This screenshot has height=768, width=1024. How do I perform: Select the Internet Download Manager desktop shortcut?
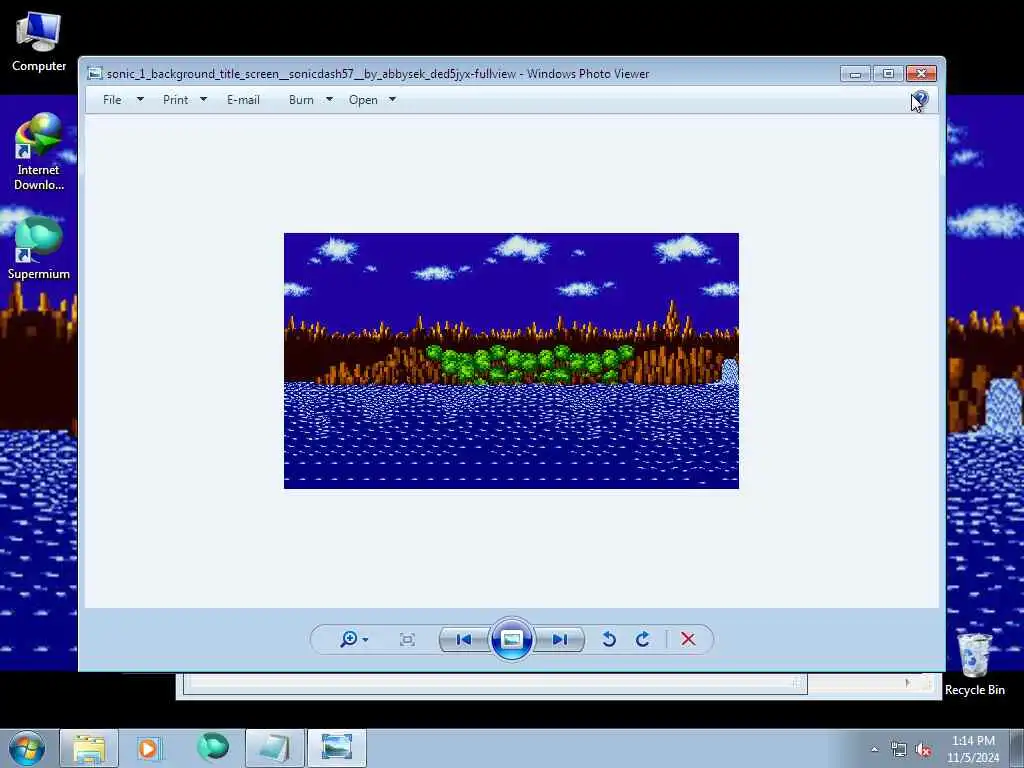tap(39, 152)
